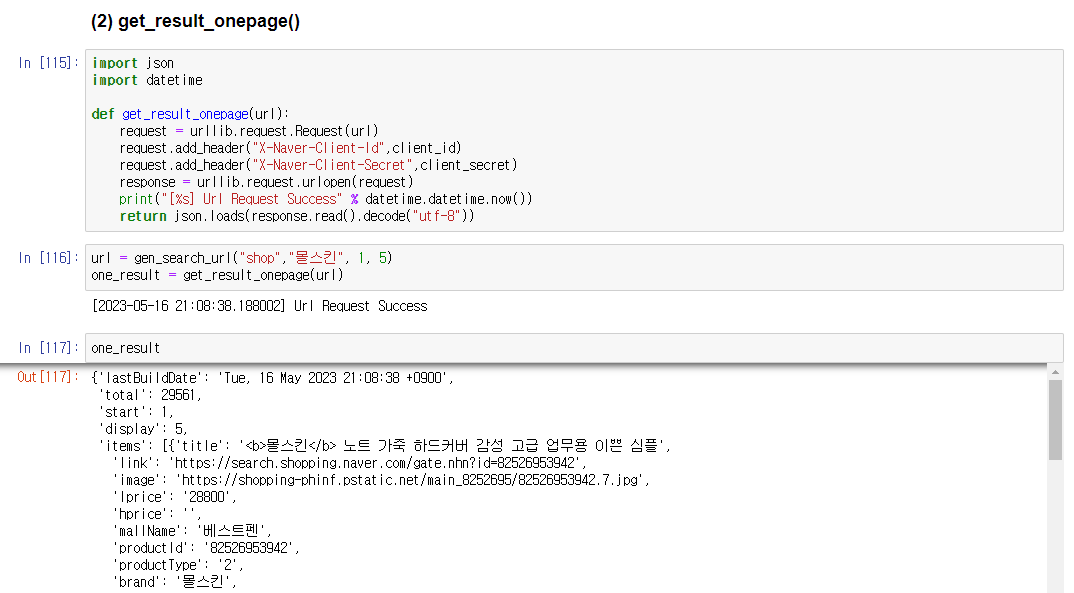Click the 'Out[117]:' output prompt

pyautogui.click(x=49, y=377)
